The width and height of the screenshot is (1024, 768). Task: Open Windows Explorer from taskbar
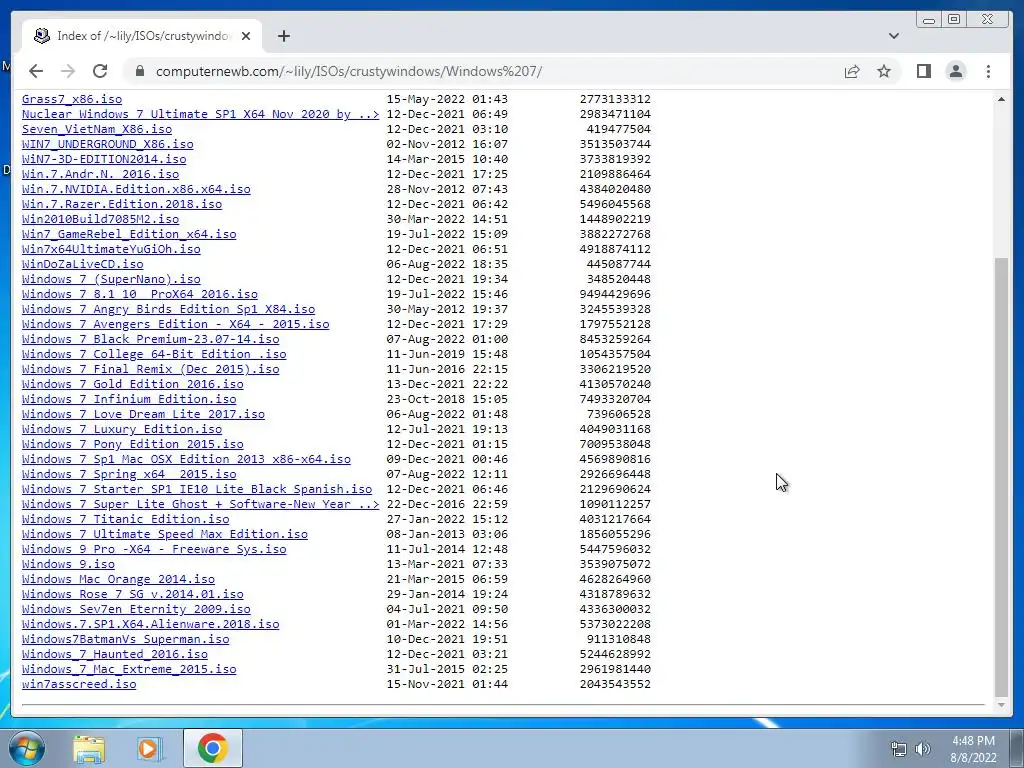coord(89,748)
